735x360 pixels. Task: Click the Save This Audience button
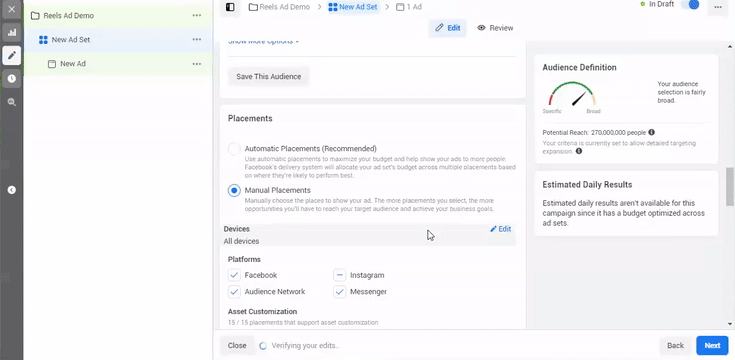pyautogui.click(x=269, y=76)
